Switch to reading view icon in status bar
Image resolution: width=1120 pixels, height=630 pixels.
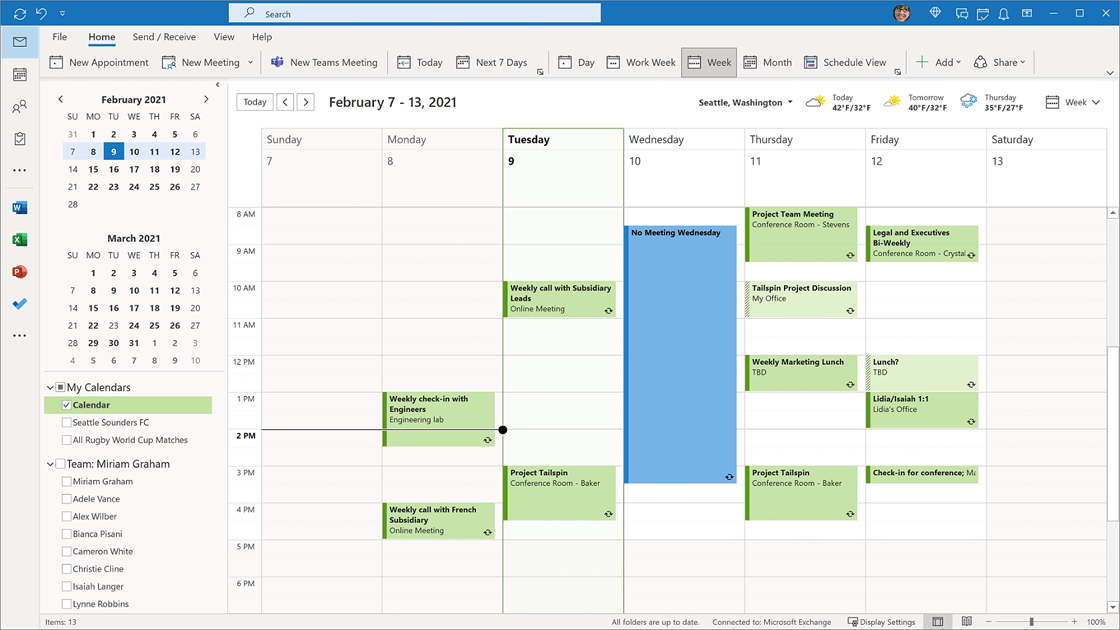pos(966,622)
